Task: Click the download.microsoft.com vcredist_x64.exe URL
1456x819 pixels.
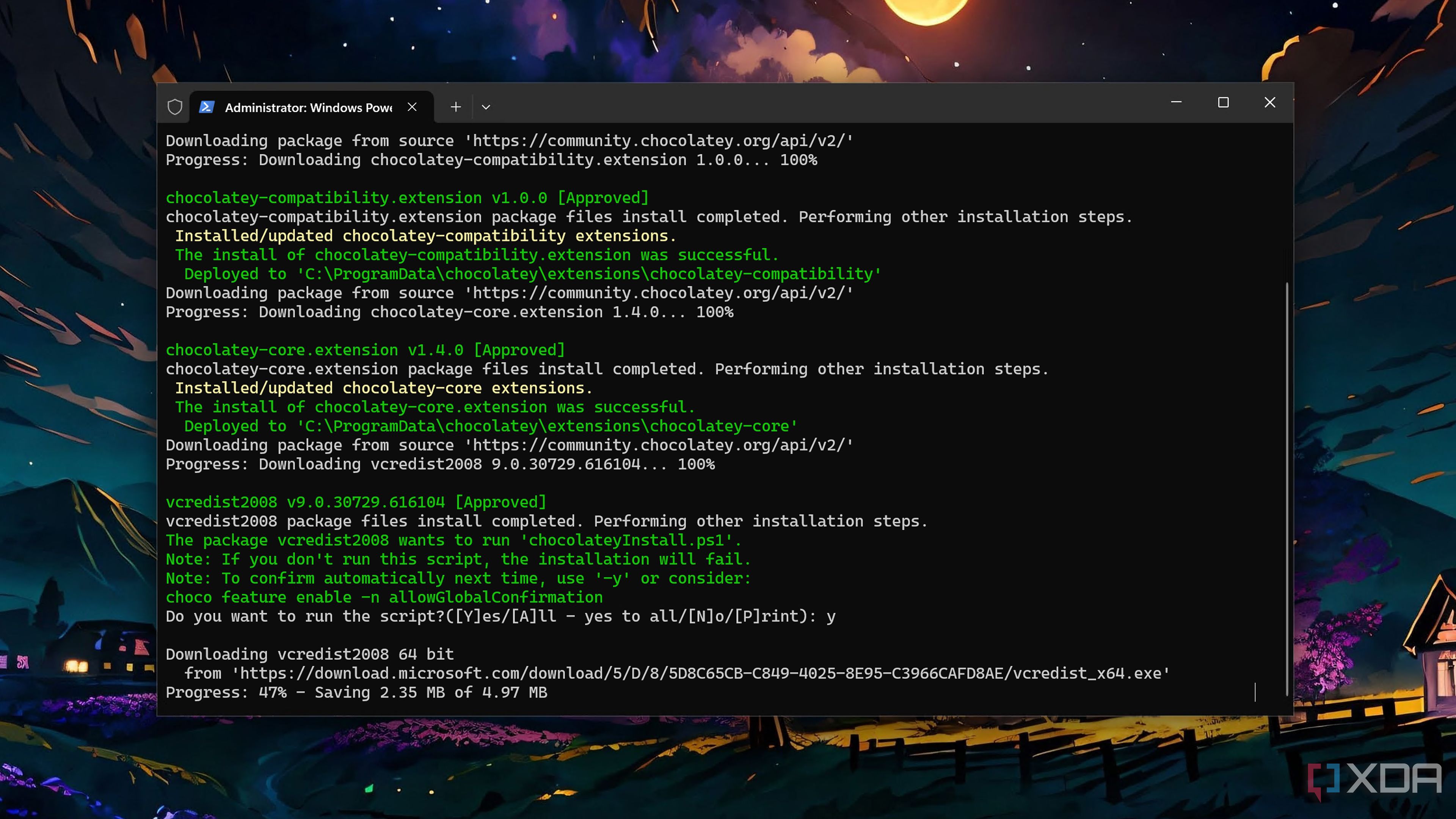Action: pyautogui.click(x=701, y=673)
